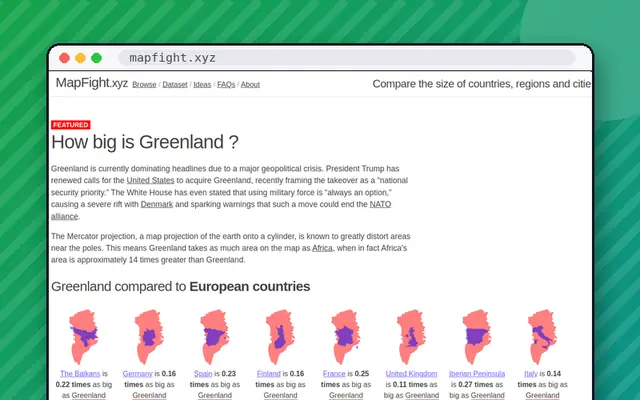This screenshot has height=400, width=640.
Task: Click the Iberian Peninsula caption link
Action: pyautogui.click(x=477, y=373)
